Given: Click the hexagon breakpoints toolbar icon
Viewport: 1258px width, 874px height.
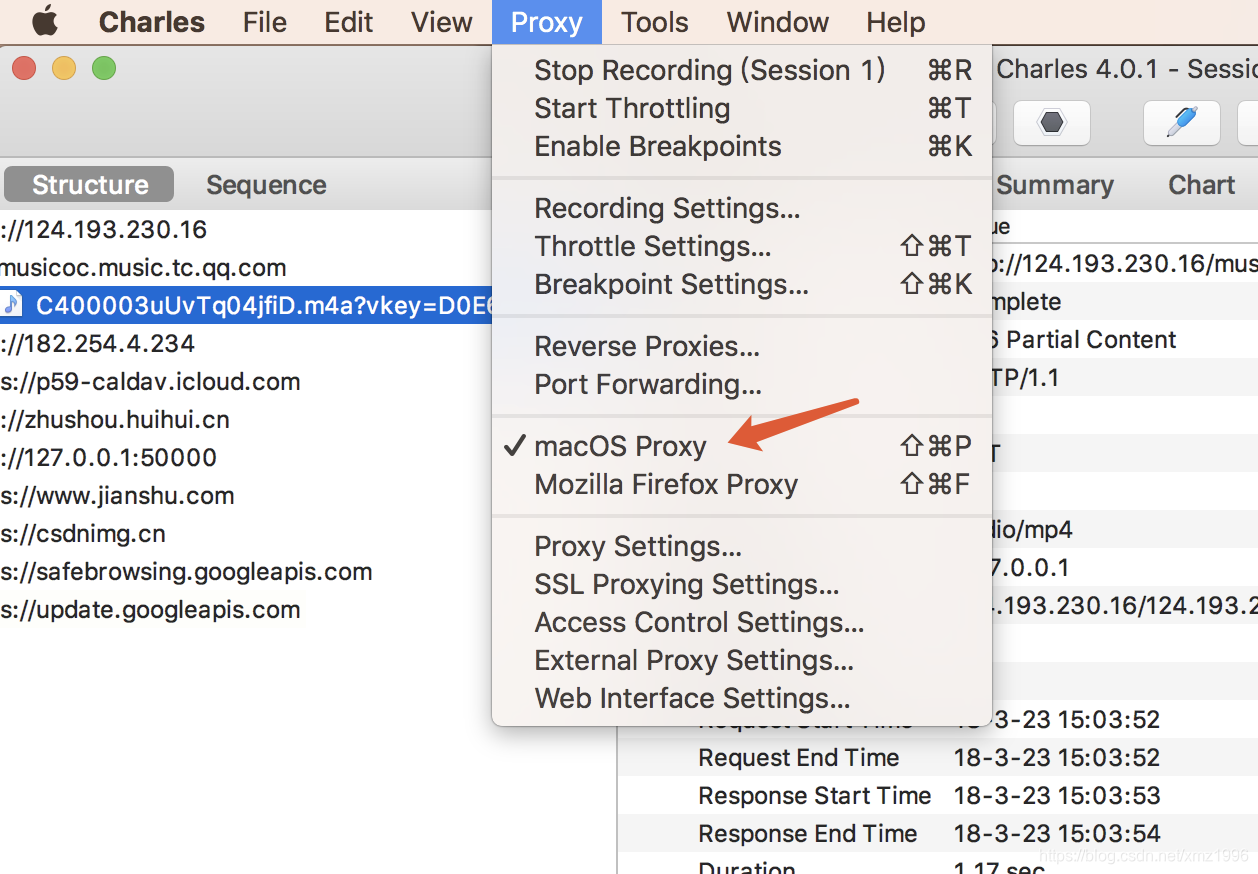Looking at the screenshot, I should pos(1051,123).
